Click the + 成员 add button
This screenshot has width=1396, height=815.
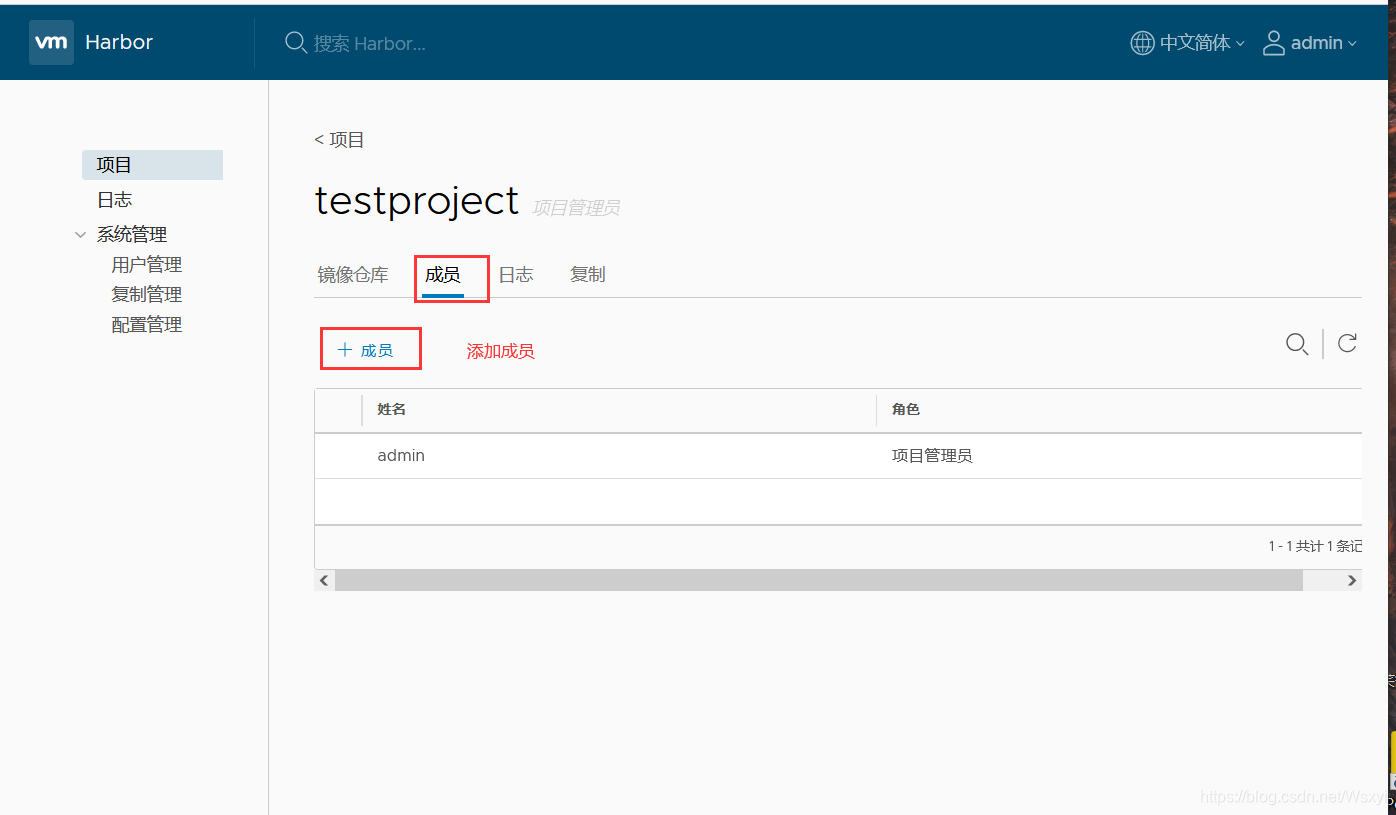point(366,350)
